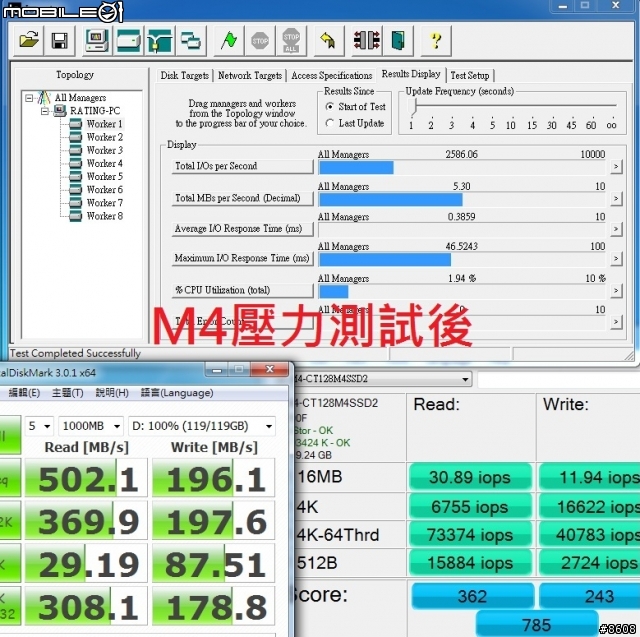Select Worker 1 in topology tree
The width and height of the screenshot is (640, 637).
104,124
